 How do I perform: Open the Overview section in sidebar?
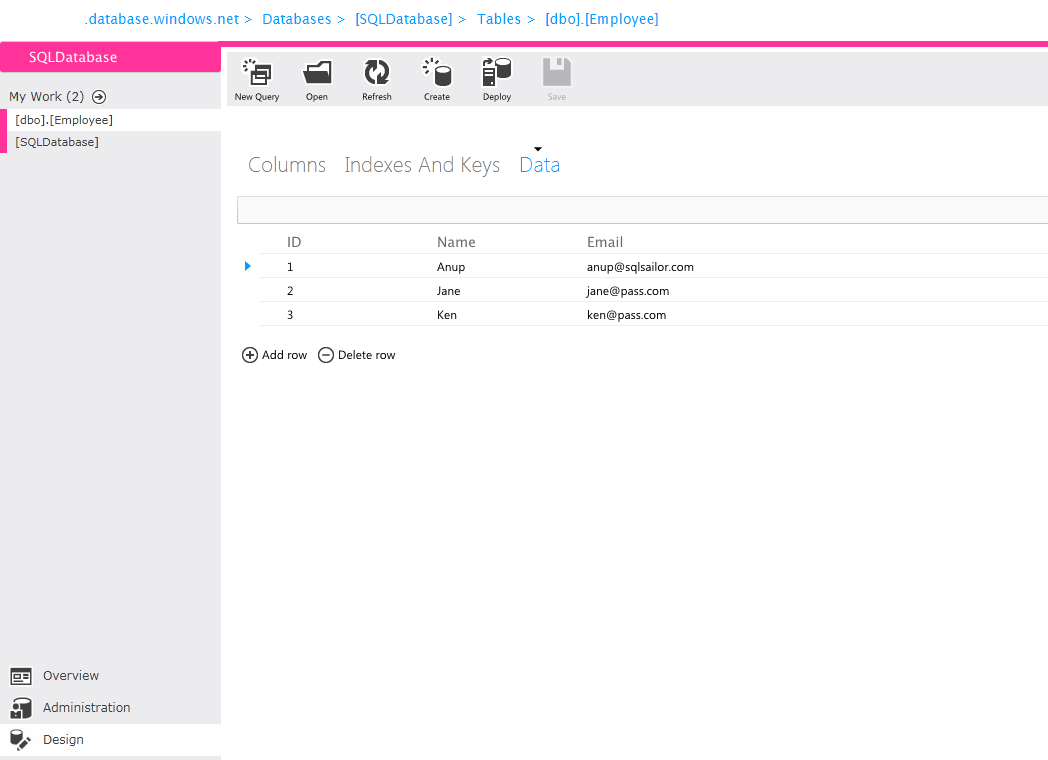[70, 676]
